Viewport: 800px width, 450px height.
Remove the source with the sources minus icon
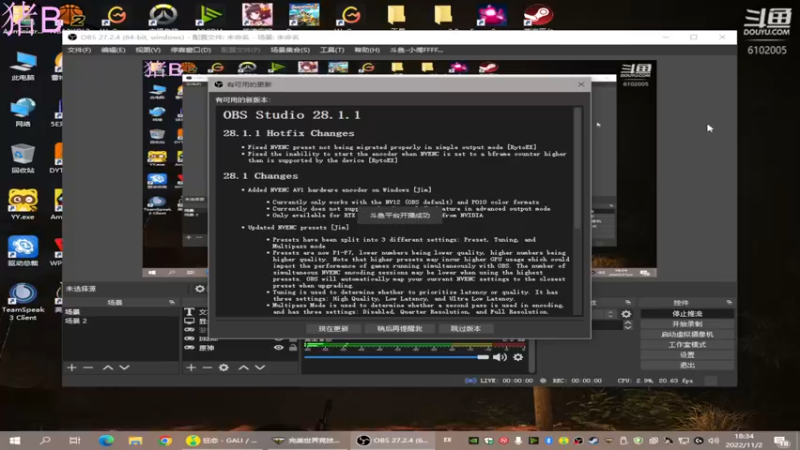[x=207, y=367]
